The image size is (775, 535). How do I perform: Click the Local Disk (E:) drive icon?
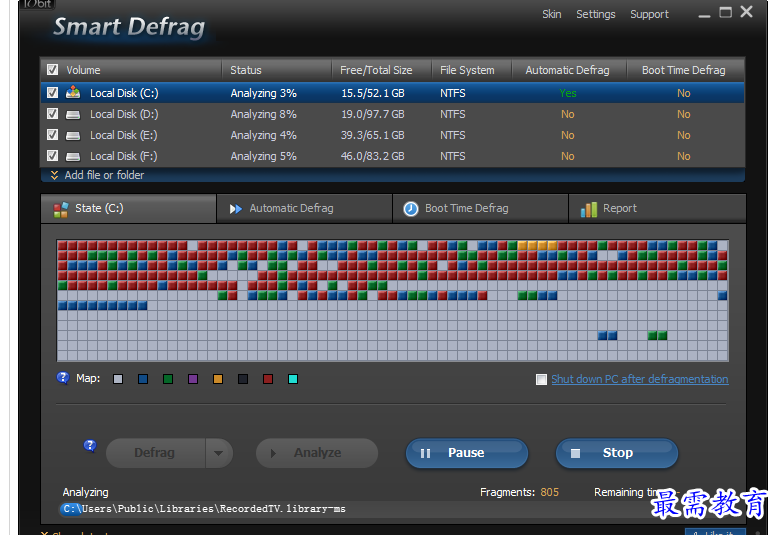[73, 135]
